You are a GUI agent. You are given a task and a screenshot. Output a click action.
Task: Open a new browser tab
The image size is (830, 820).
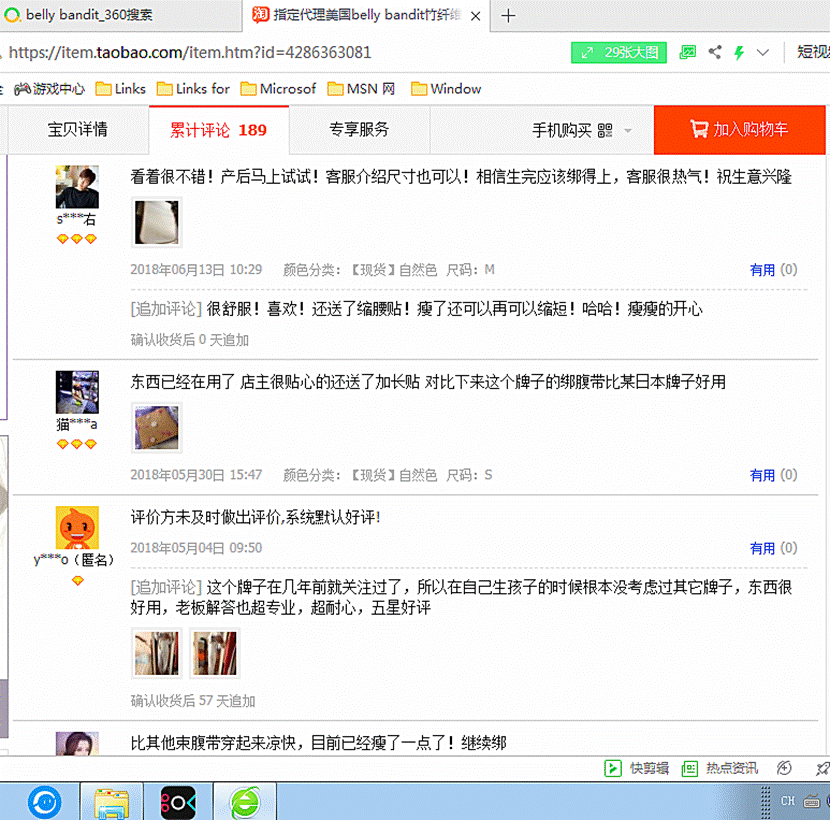pos(508,15)
